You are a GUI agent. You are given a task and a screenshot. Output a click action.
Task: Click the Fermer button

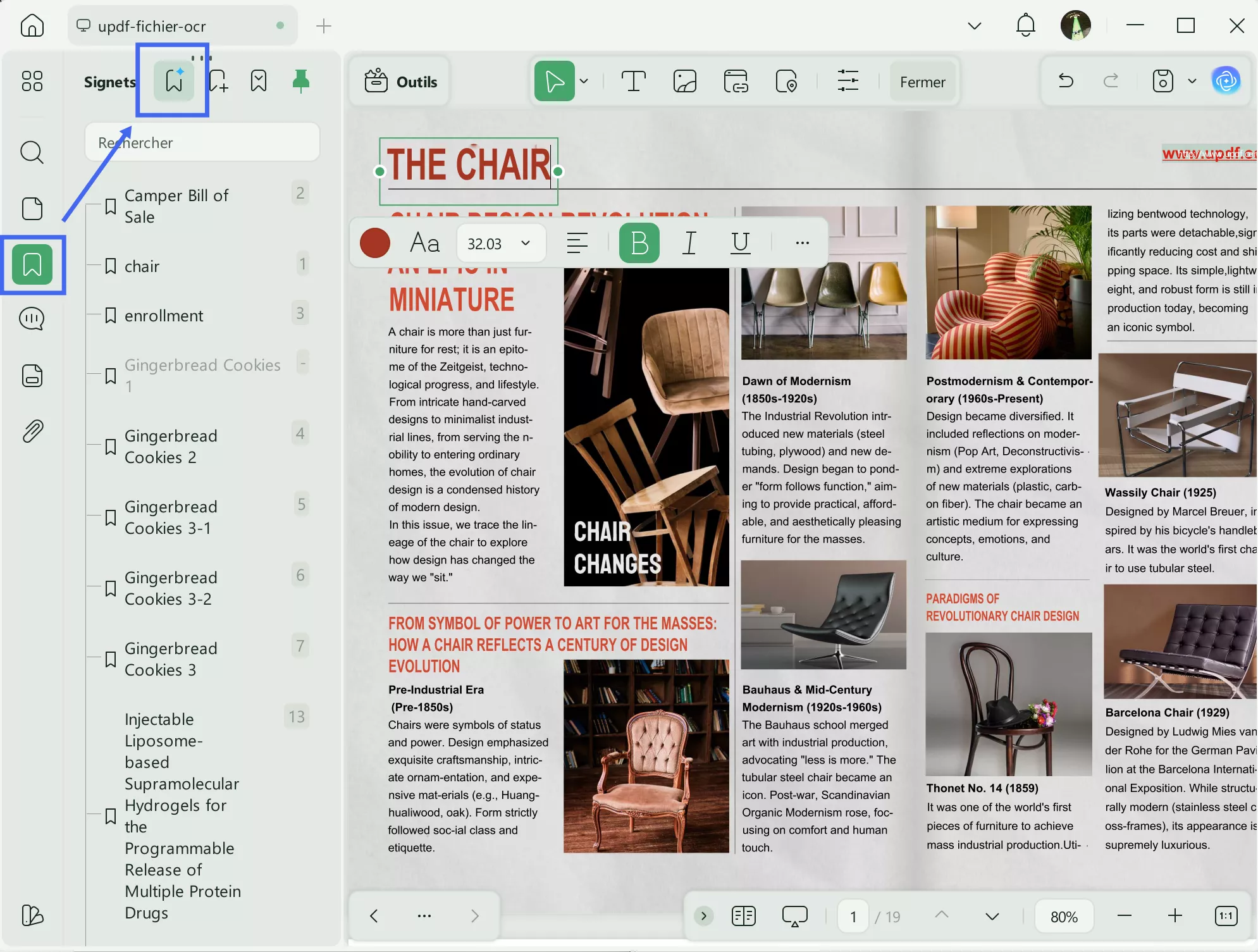point(922,82)
